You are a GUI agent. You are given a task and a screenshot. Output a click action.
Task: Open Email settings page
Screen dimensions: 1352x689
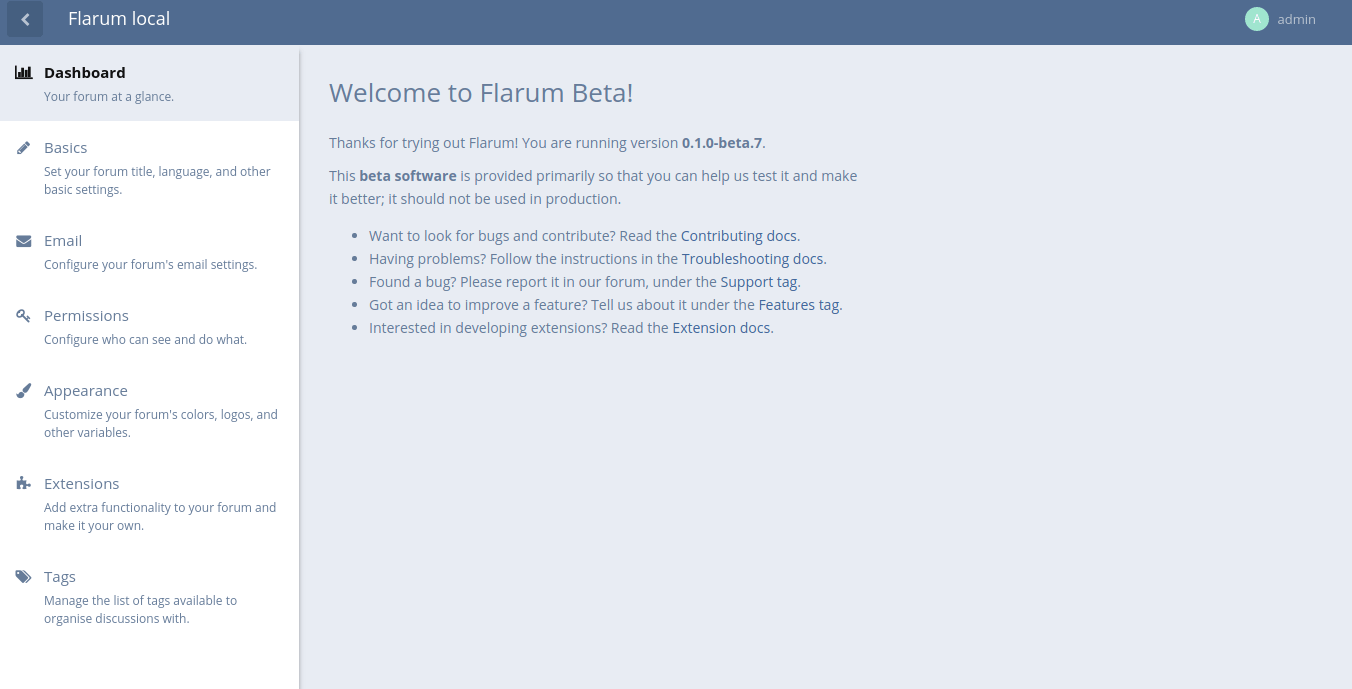coord(150,252)
